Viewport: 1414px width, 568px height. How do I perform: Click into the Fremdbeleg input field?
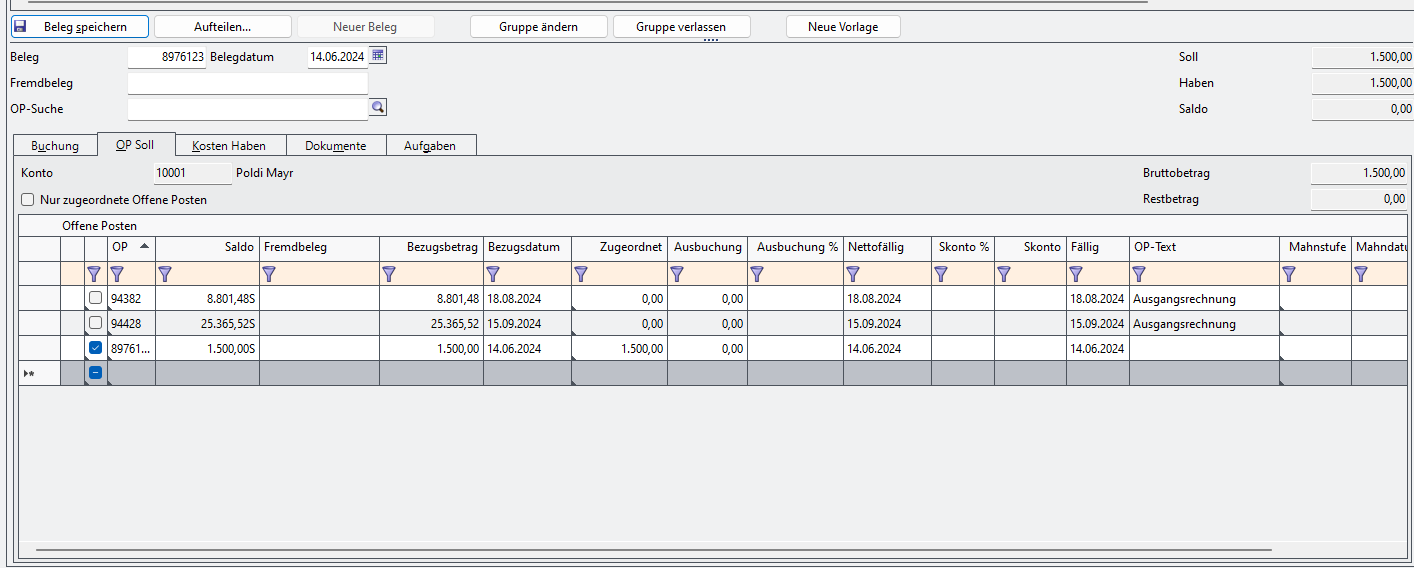(x=247, y=83)
